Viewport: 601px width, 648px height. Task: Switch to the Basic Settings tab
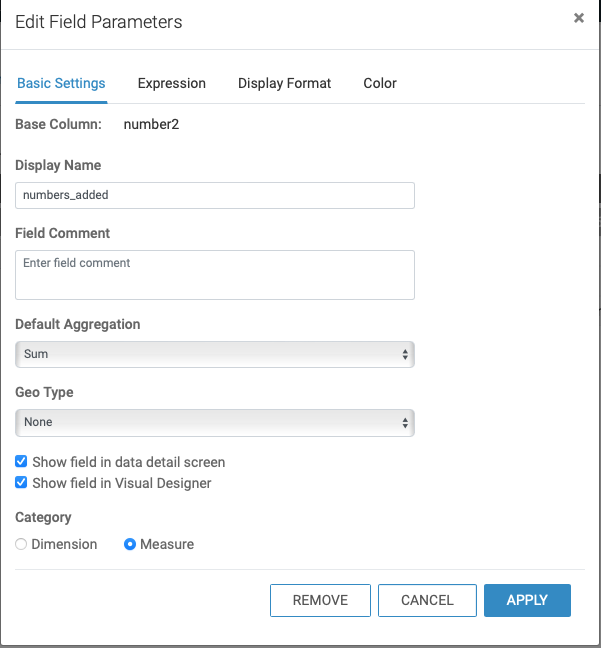tap(61, 84)
